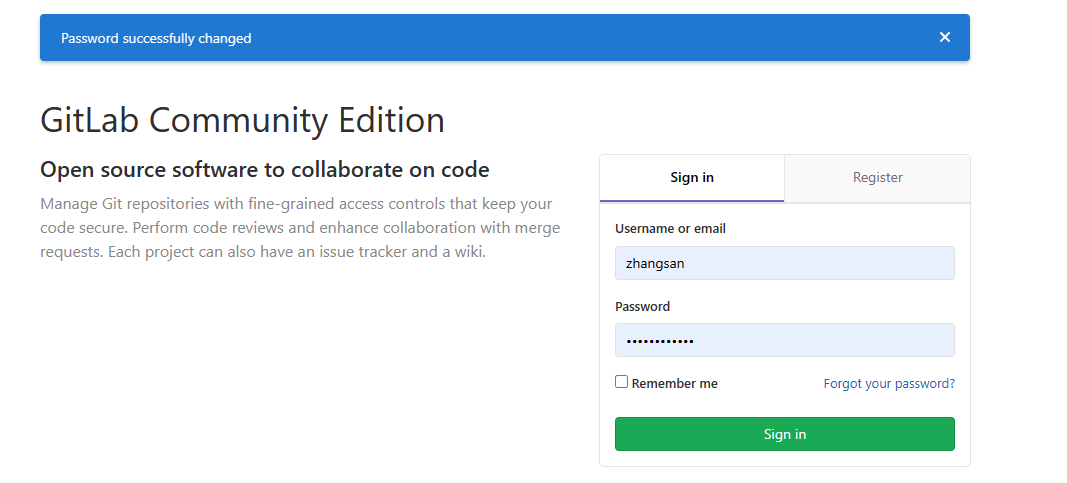
Task: Click the Password field label
Action: [x=642, y=306]
